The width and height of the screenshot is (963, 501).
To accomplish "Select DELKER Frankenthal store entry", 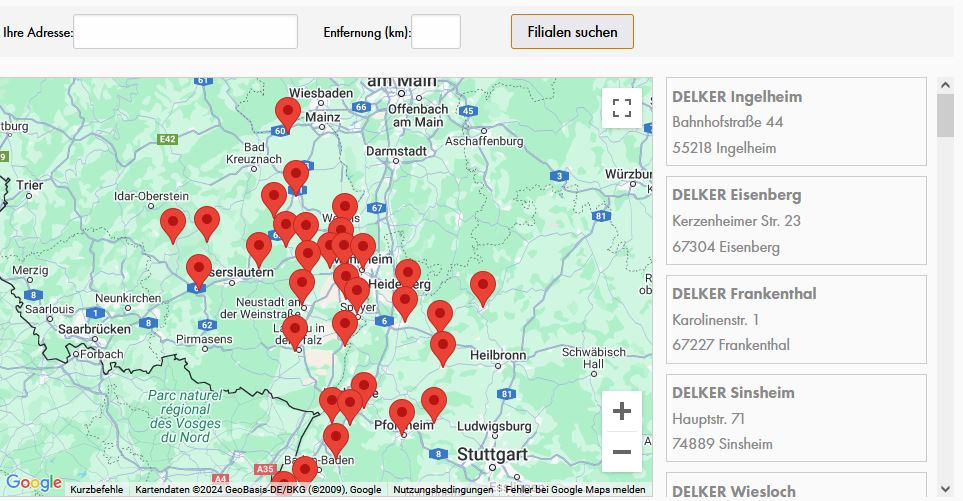I will (x=797, y=319).
